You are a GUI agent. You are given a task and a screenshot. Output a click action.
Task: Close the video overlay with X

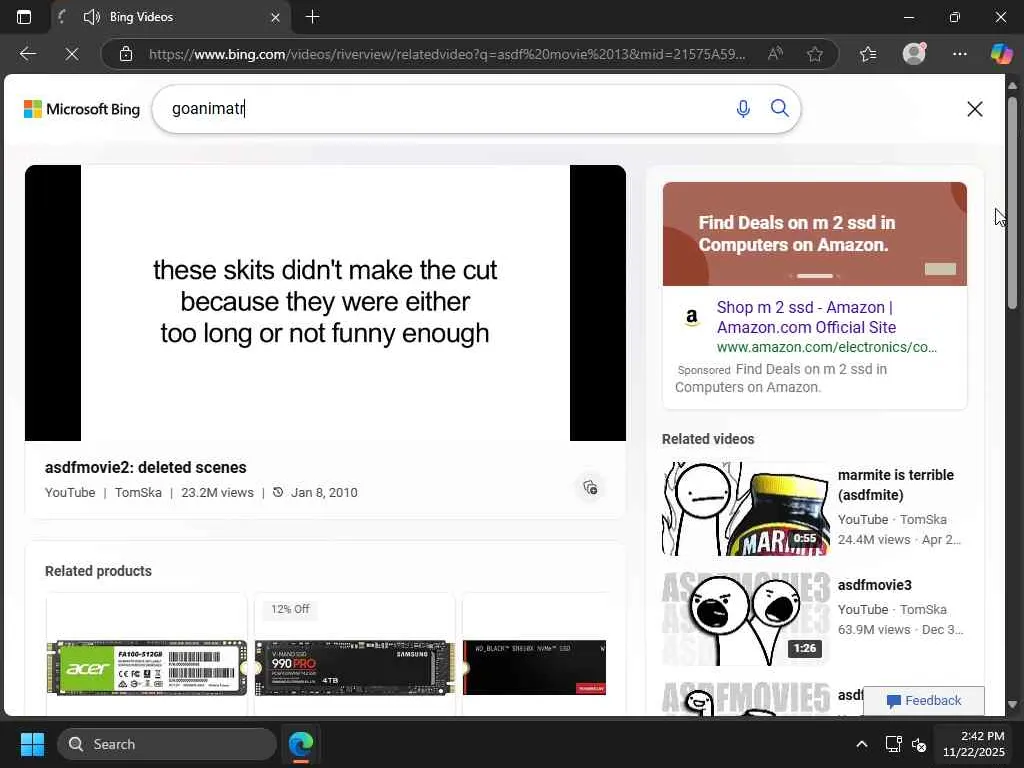pyautogui.click(x=975, y=109)
